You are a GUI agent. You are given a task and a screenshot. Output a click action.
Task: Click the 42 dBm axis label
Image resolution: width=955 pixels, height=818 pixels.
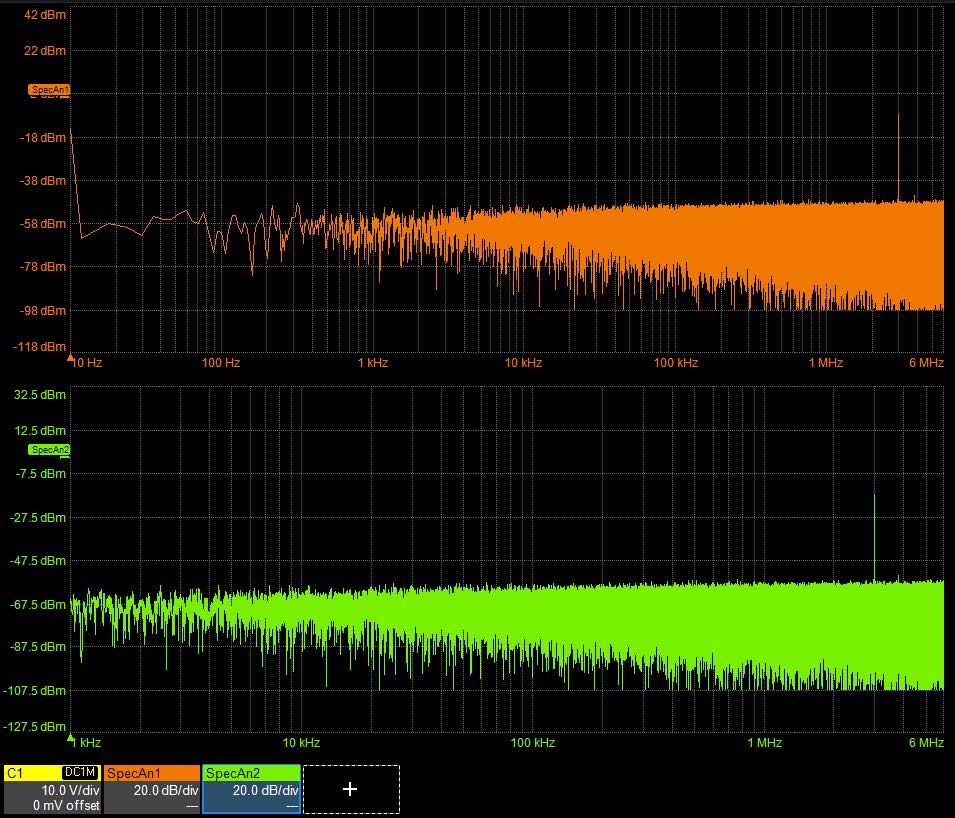pyautogui.click(x=44, y=15)
